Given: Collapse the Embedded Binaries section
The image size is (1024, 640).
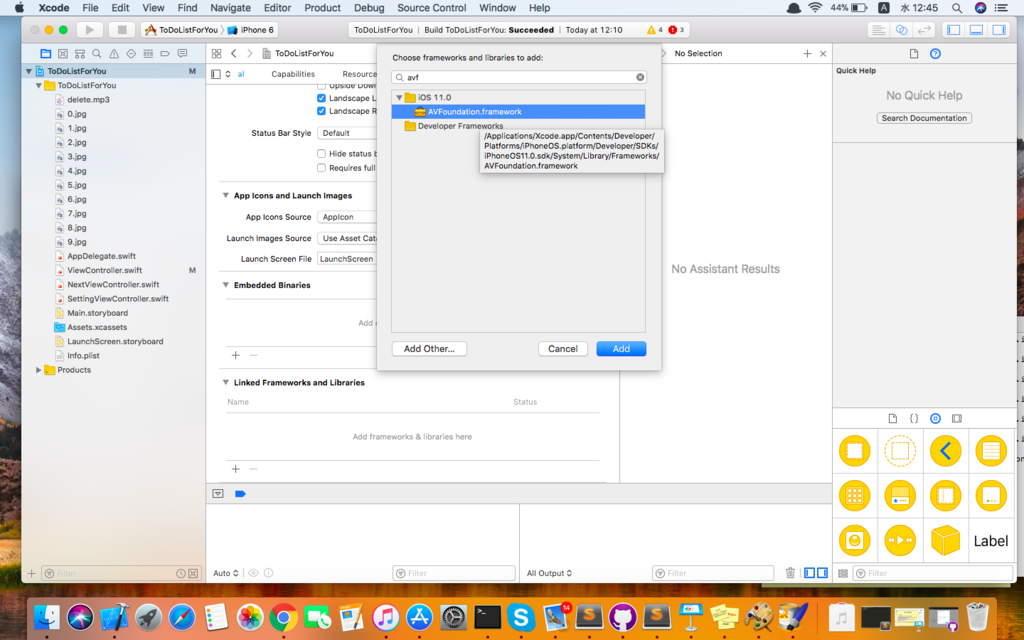Looking at the screenshot, I should point(225,285).
